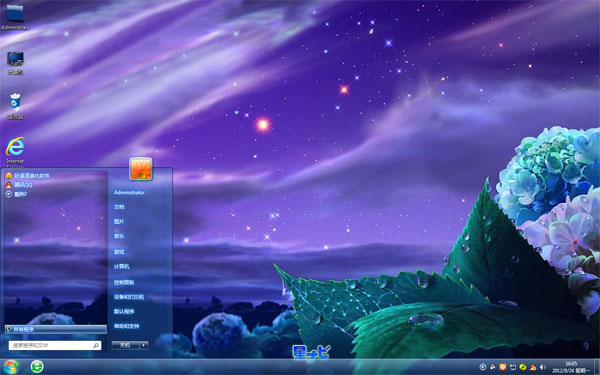The image size is (600, 375).
Task: Expand 所有程序 list
Action: [x=56, y=329]
